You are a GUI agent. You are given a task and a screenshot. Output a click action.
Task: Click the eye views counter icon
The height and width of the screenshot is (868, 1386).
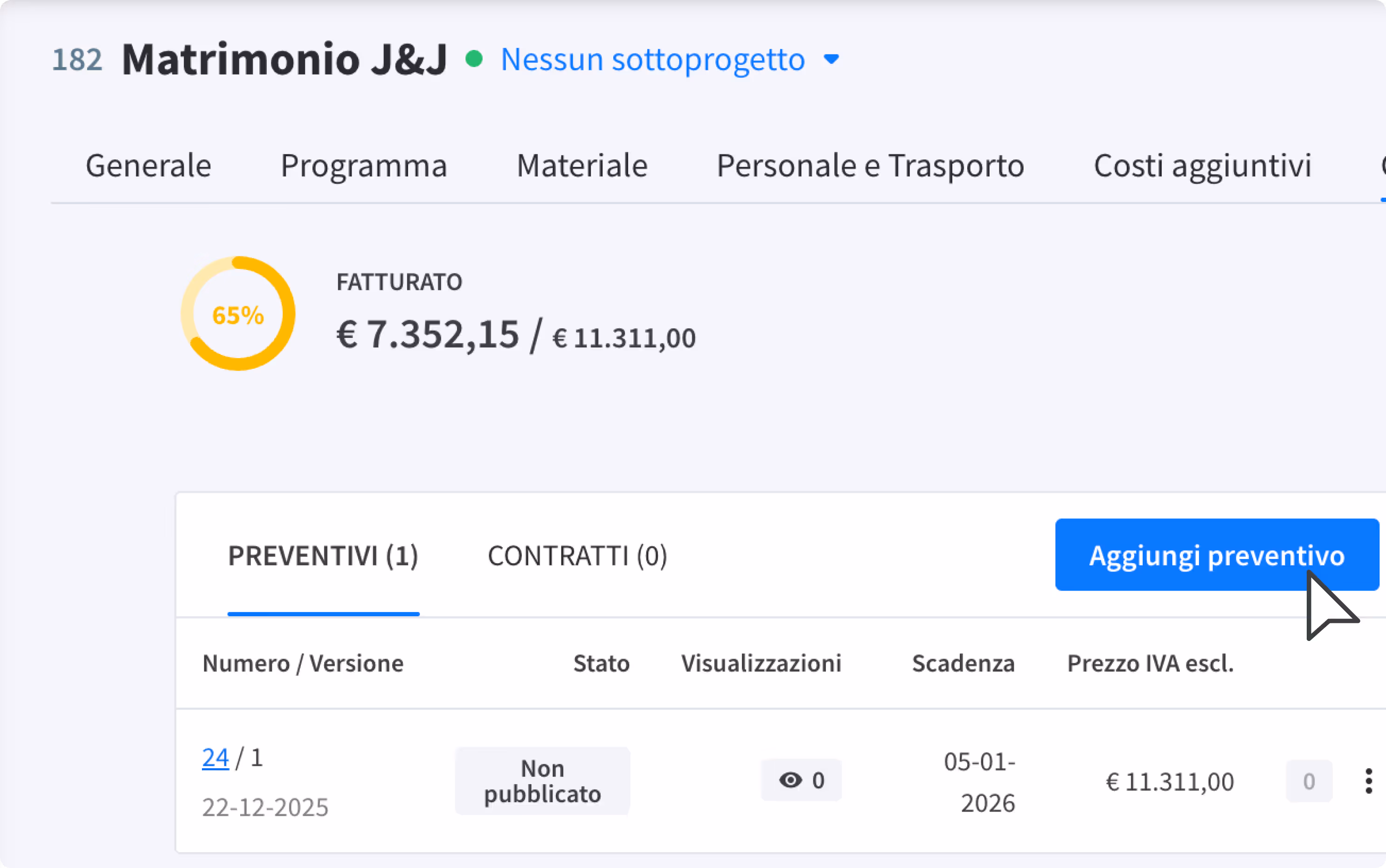click(x=790, y=780)
